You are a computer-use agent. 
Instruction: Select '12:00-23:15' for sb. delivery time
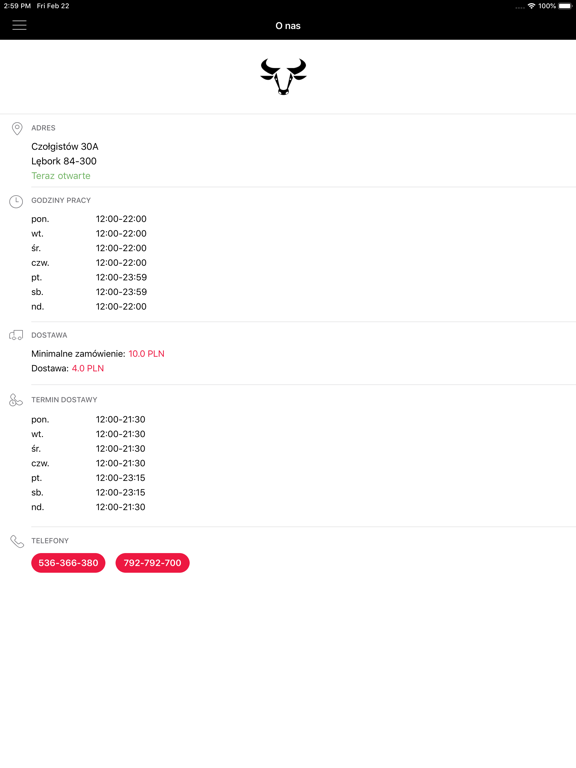pos(120,492)
